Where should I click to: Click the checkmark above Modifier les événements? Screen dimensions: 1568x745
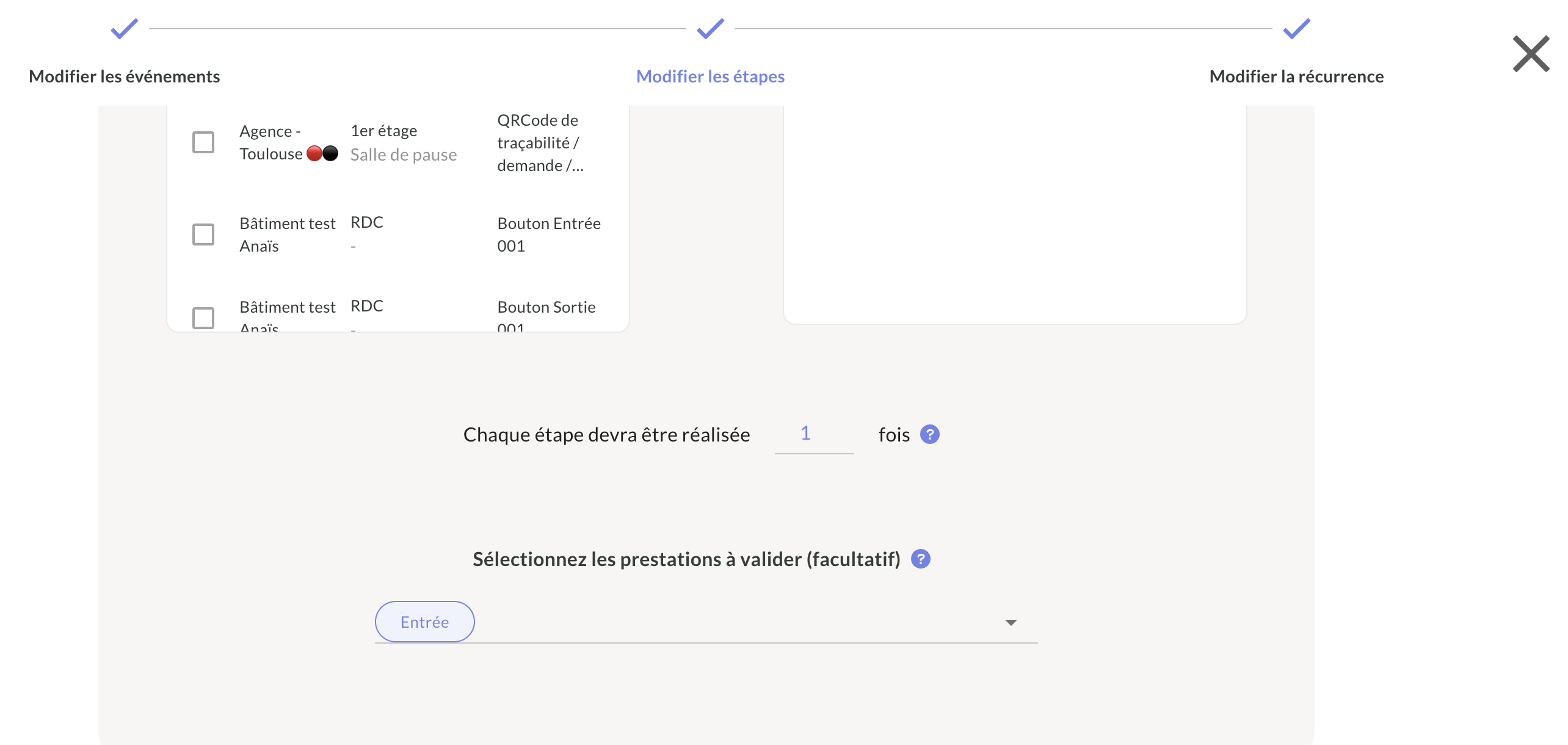(x=125, y=28)
